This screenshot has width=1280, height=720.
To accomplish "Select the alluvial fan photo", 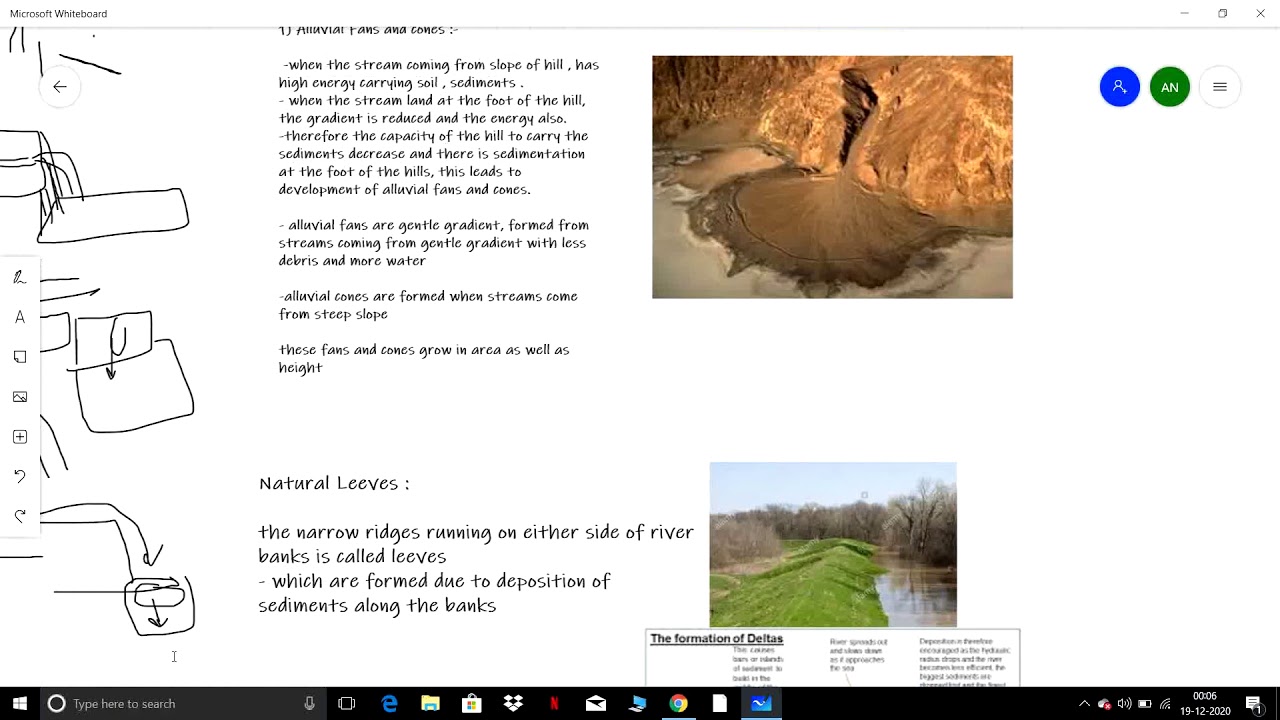I will pos(832,177).
